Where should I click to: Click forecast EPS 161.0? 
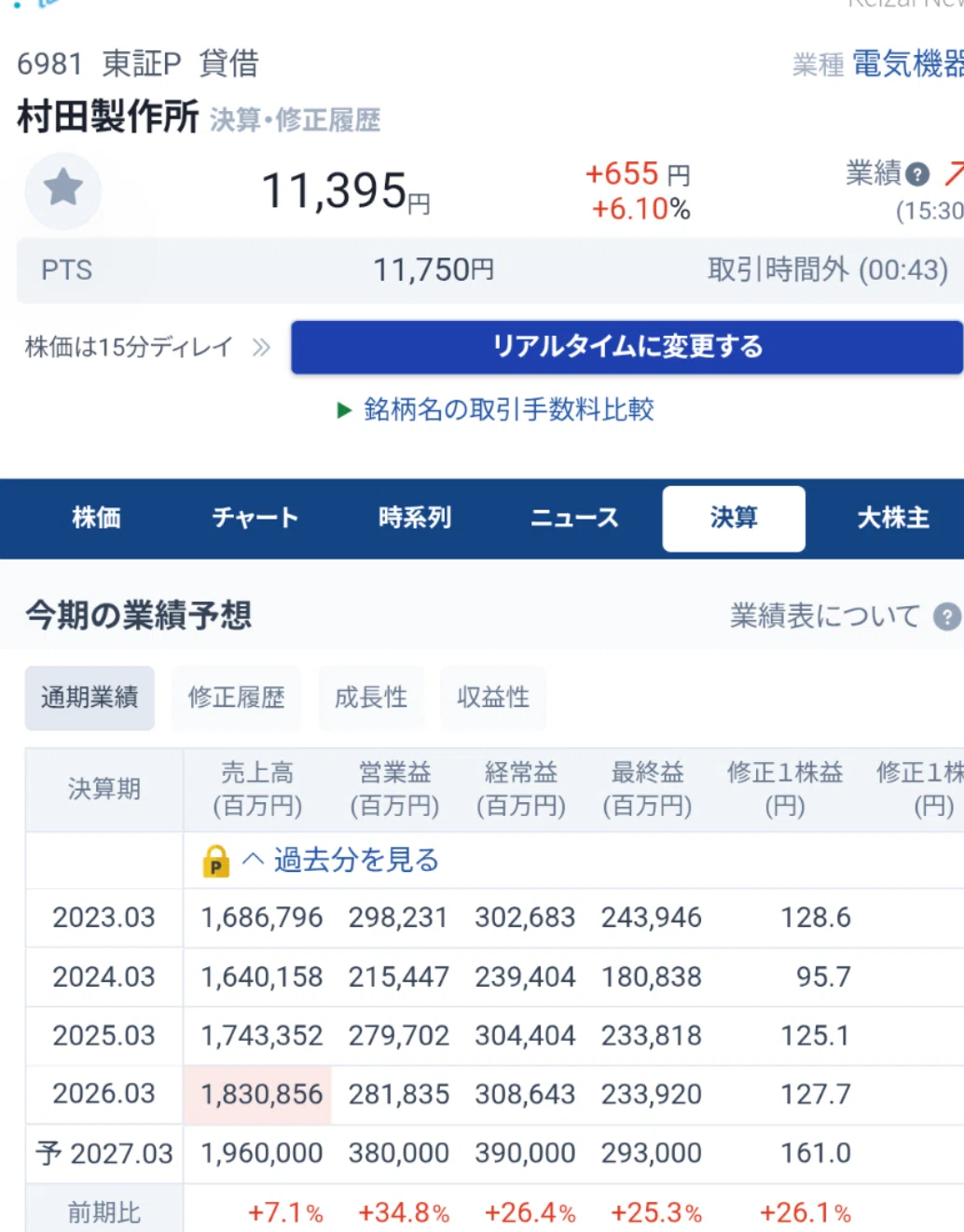(816, 1154)
